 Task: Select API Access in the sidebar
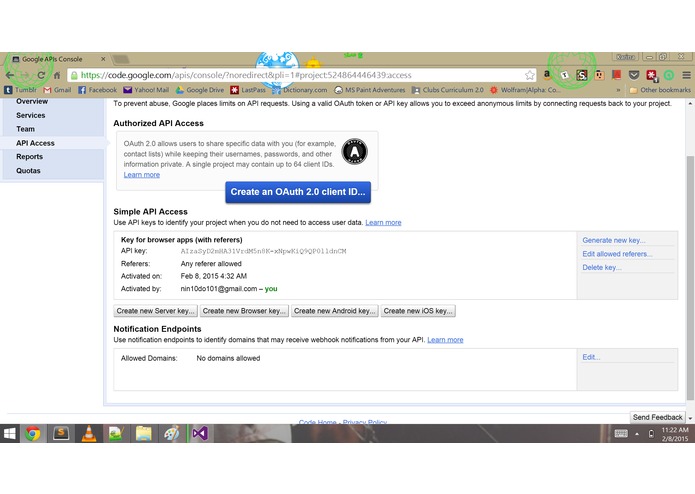click(x=35, y=143)
